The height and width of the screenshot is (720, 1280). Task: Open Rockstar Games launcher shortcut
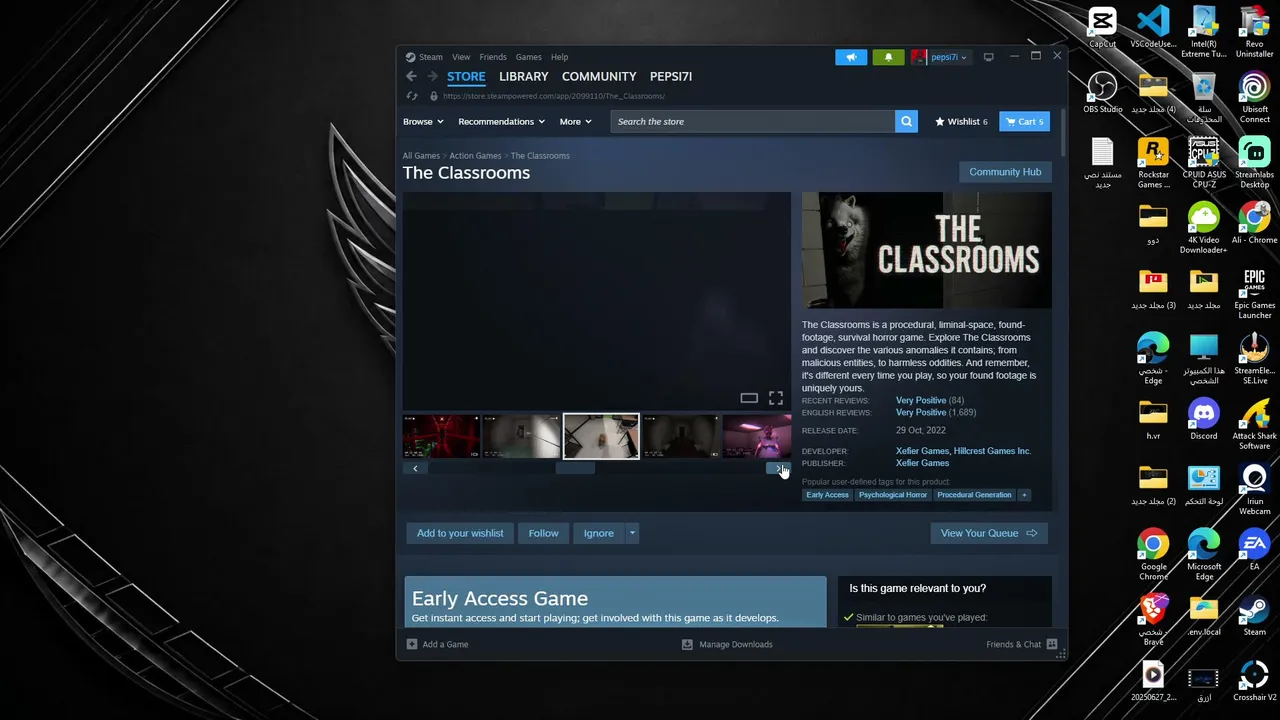pyautogui.click(x=1153, y=163)
